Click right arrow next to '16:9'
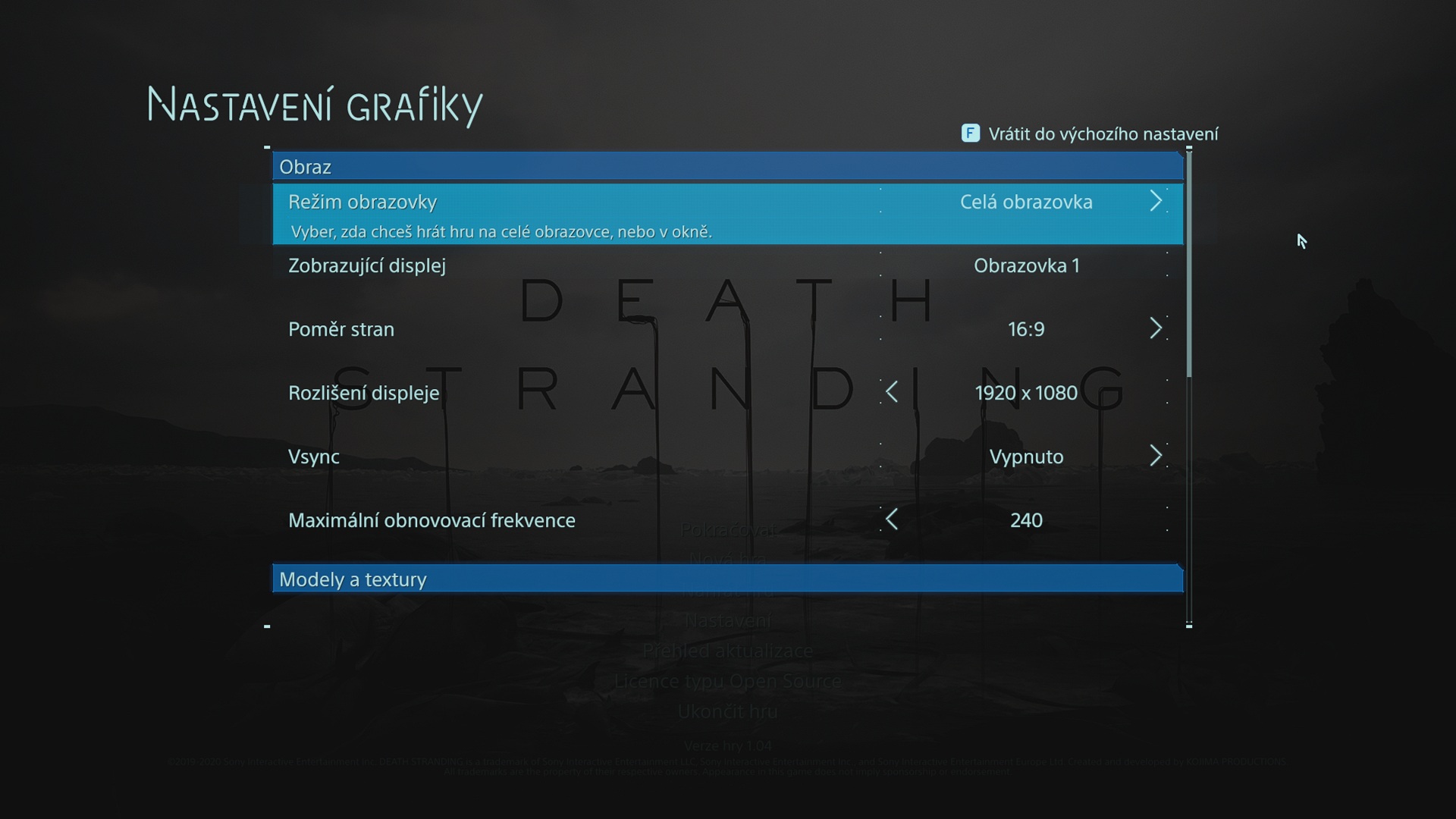Viewport: 1456px width, 819px height. [x=1156, y=328]
